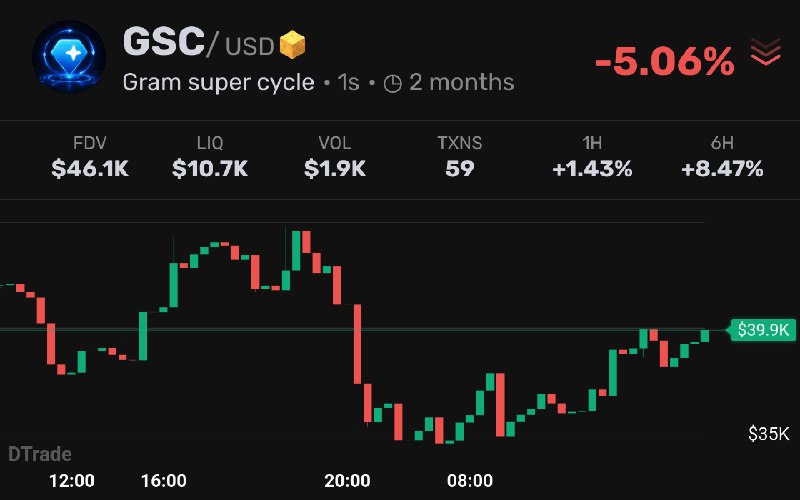This screenshot has height=500, width=800.
Task: Select the 12:00 time axis marker
Action: click(72, 481)
